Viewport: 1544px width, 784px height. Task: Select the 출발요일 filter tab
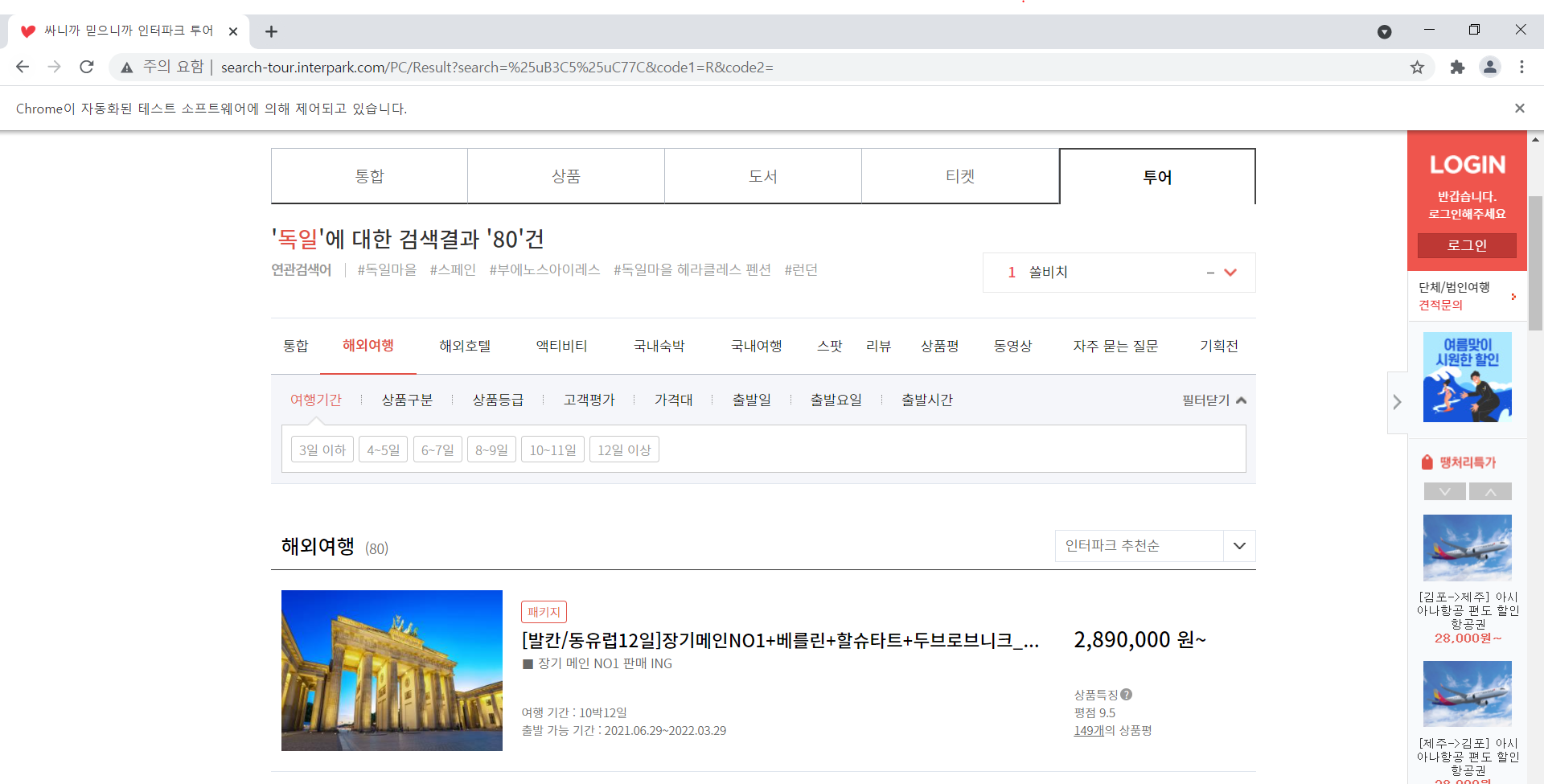coord(836,400)
